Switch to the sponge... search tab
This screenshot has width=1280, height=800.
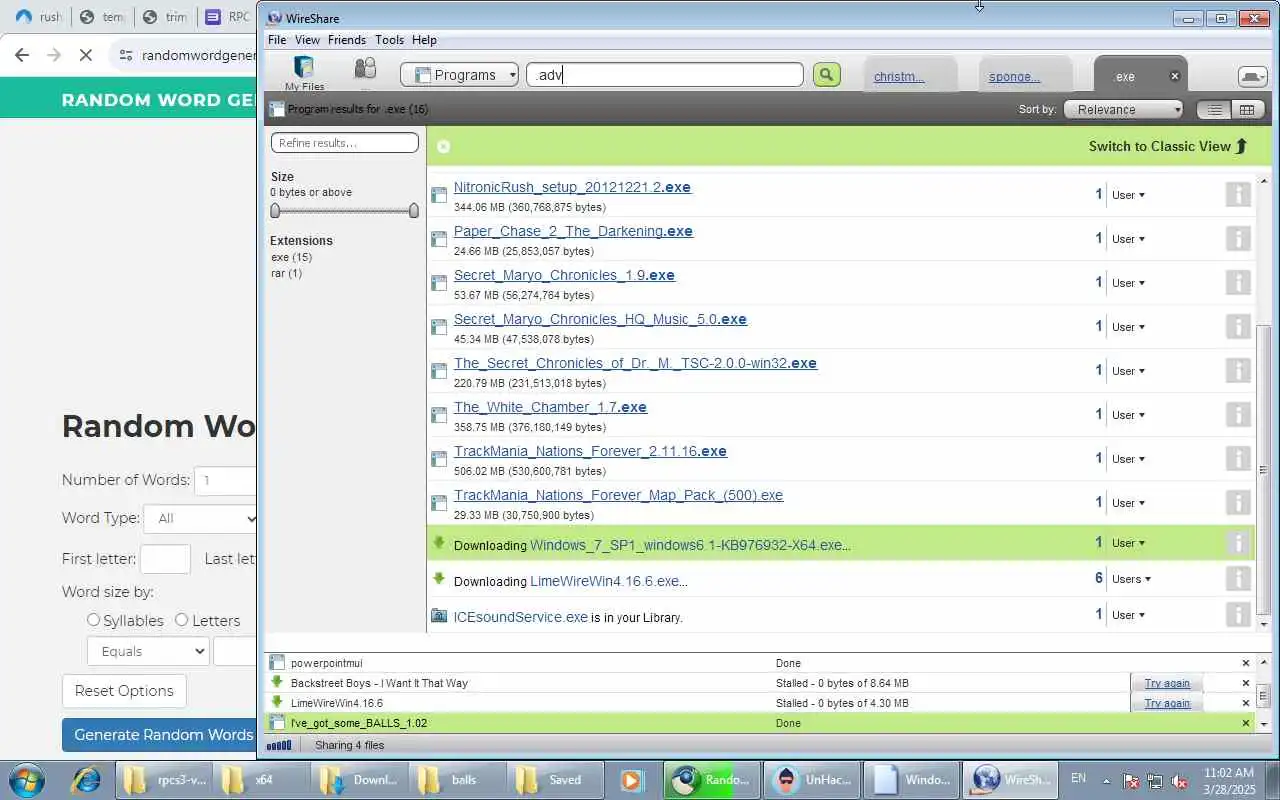[1014, 76]
